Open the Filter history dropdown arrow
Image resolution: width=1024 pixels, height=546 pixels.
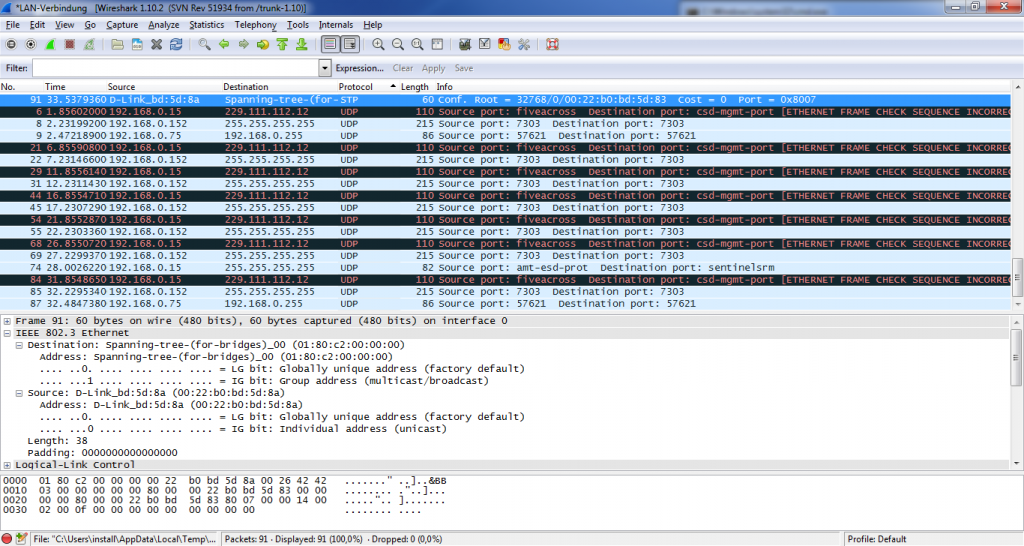click(325, 68)
